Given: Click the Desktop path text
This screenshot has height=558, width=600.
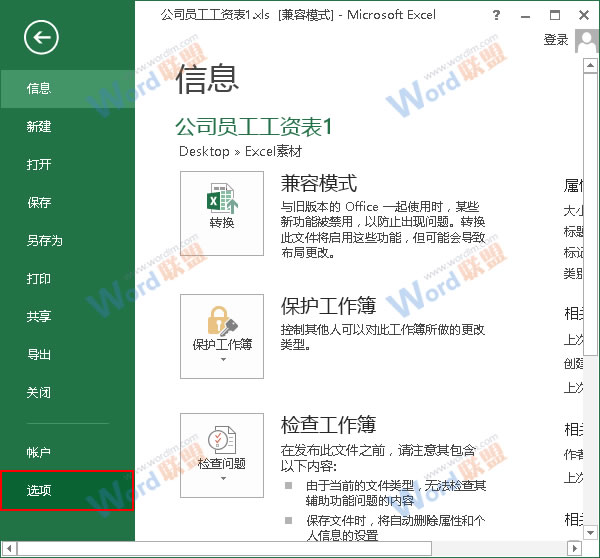Looking at the screenshot, I should coord(204,152).
